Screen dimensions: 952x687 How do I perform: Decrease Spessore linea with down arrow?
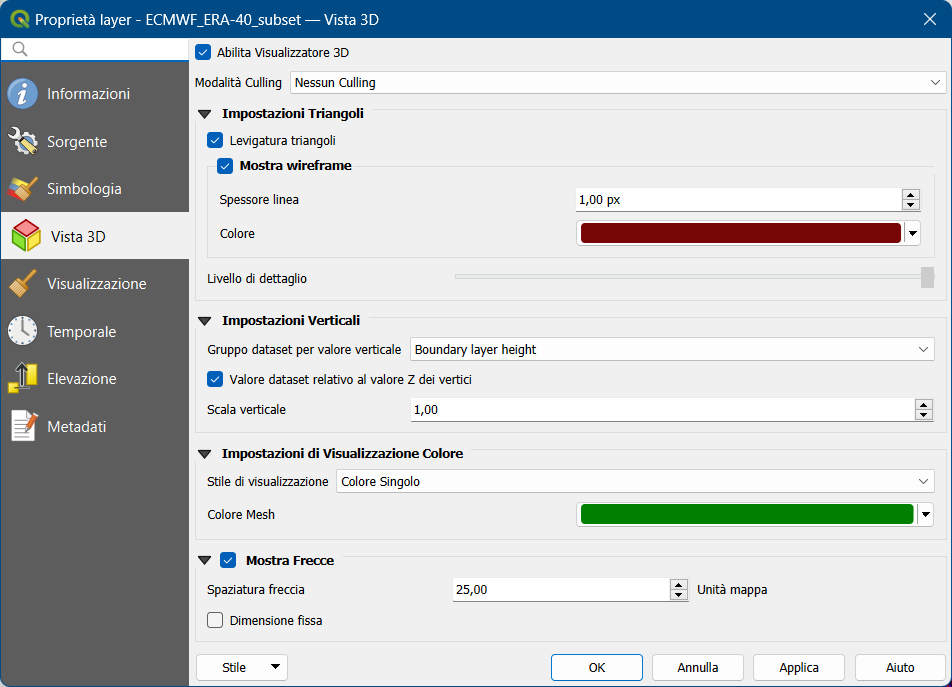911,205
